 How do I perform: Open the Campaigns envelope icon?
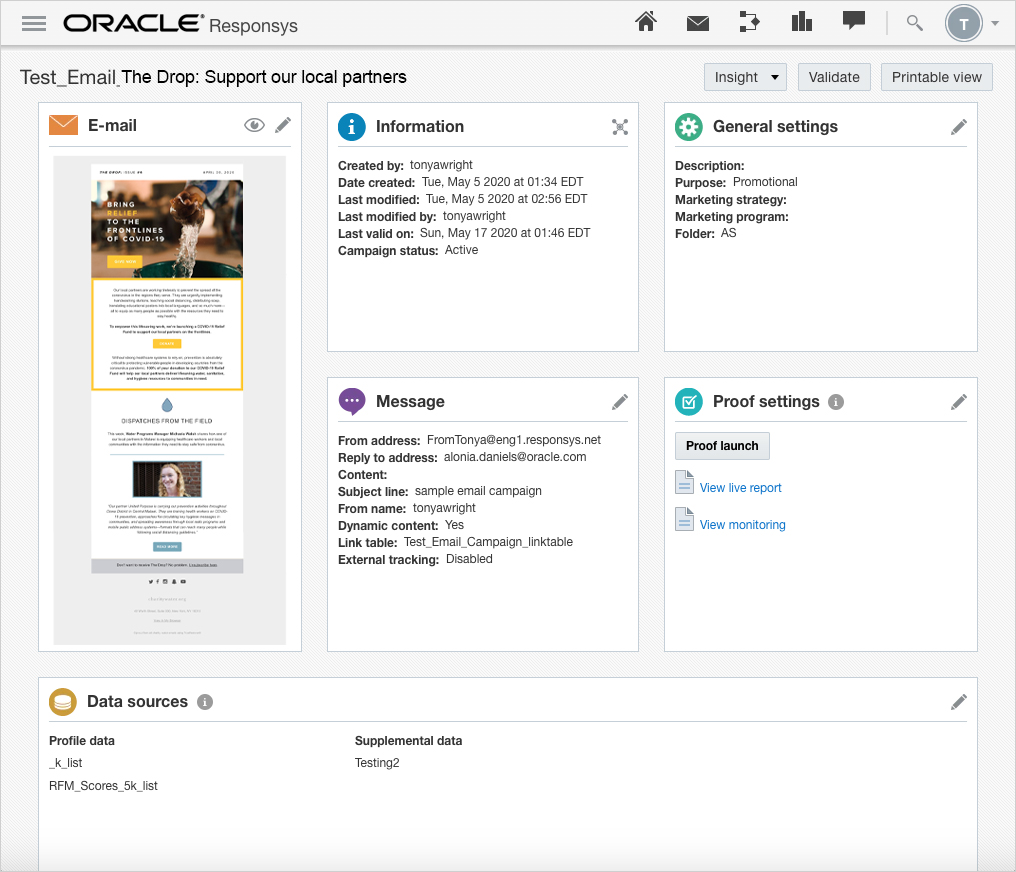698,24
